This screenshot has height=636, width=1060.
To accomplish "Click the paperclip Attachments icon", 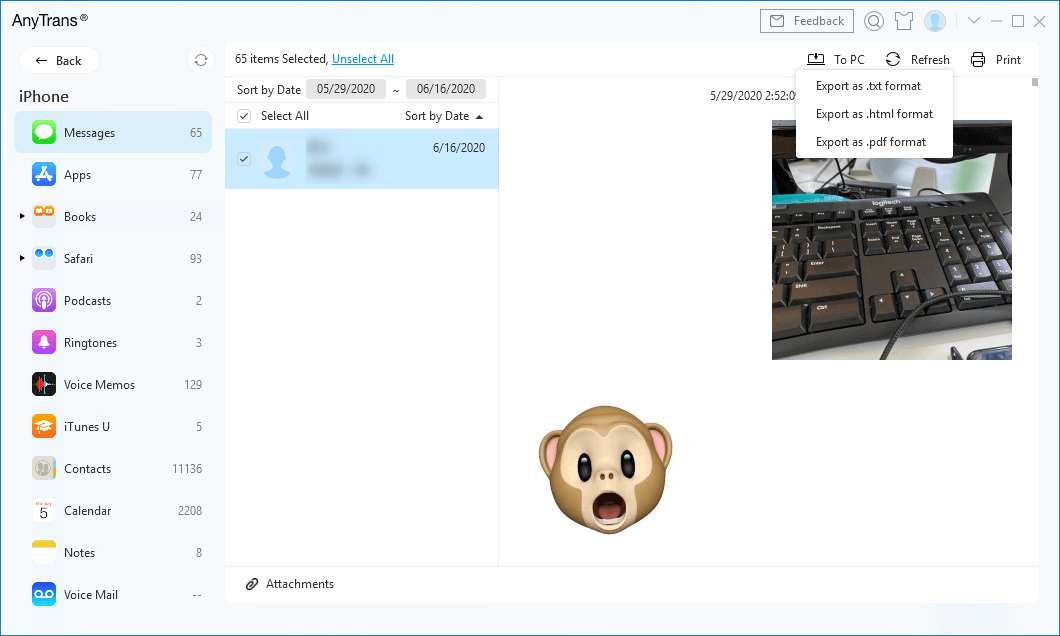I will (x=251, y=584).
